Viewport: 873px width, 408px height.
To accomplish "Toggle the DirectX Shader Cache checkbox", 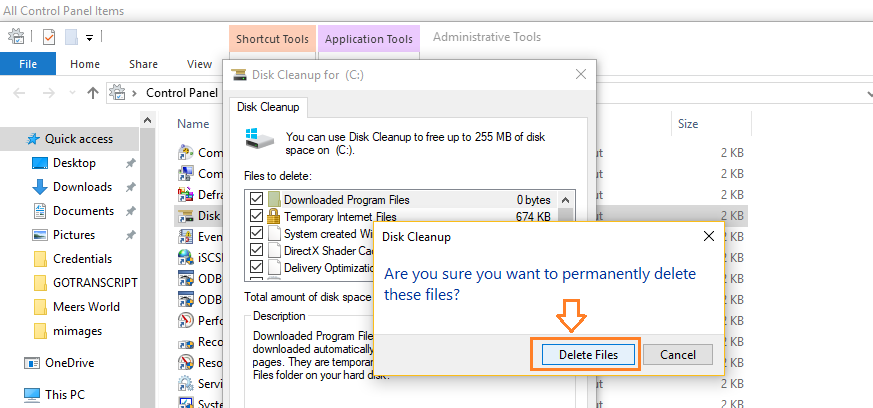I will [x=257, y=250].
